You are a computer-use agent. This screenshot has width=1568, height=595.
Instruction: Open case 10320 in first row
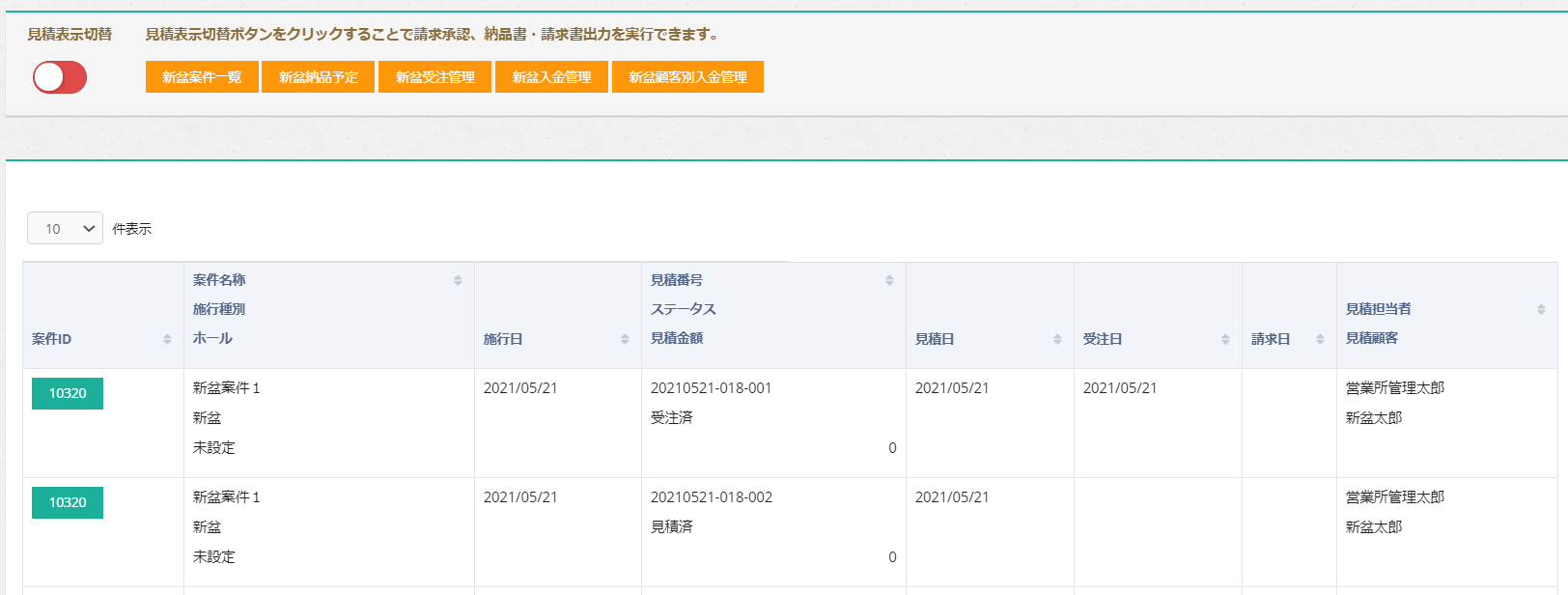click(x=68, y=393)
